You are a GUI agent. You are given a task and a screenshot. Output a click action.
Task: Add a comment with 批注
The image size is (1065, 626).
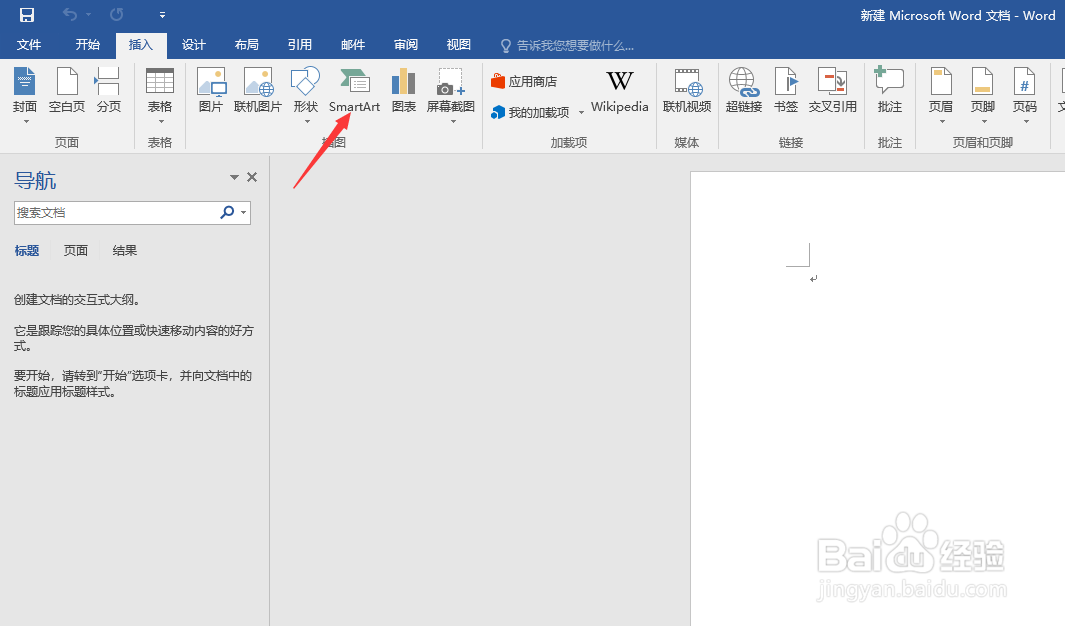coord(889,90)
